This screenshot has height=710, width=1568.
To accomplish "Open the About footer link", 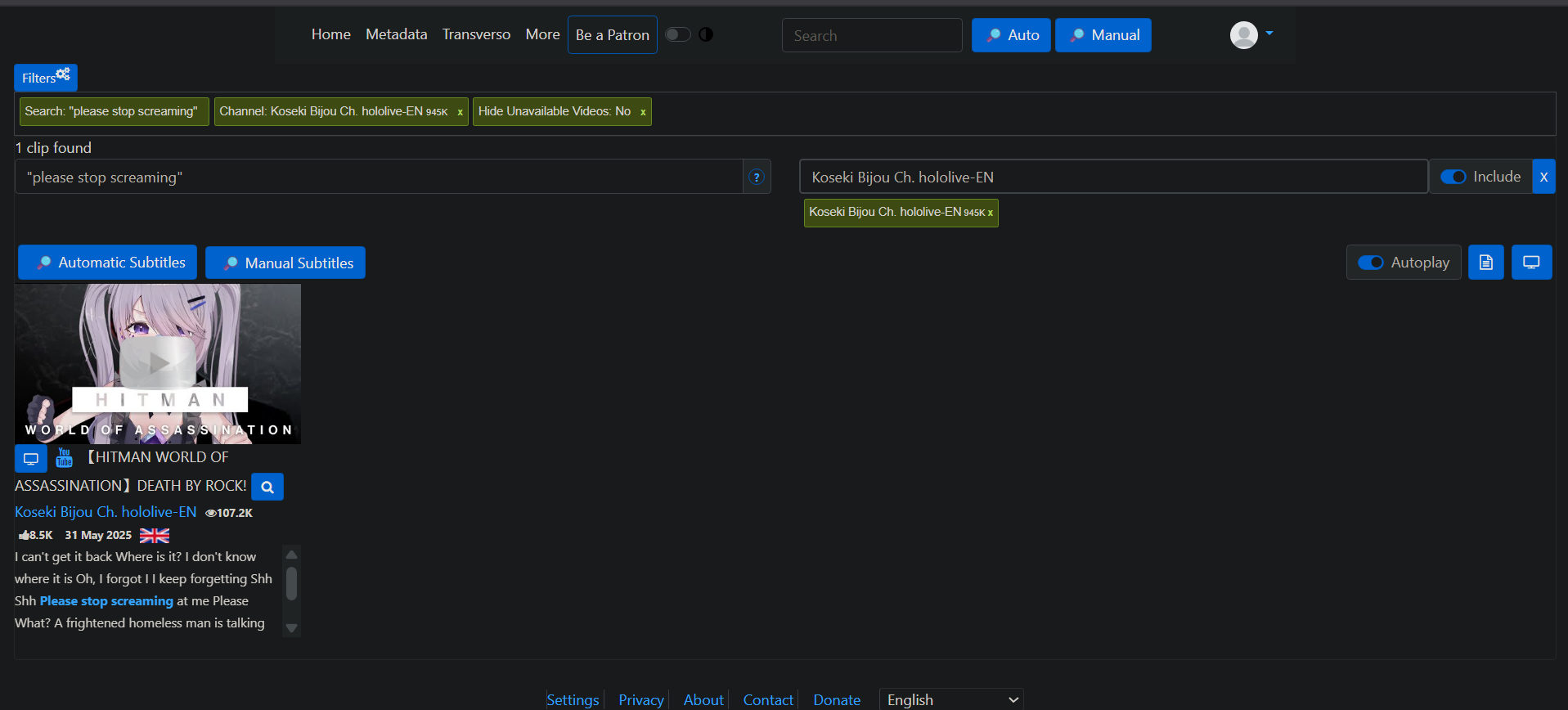I will click(703, 700).
